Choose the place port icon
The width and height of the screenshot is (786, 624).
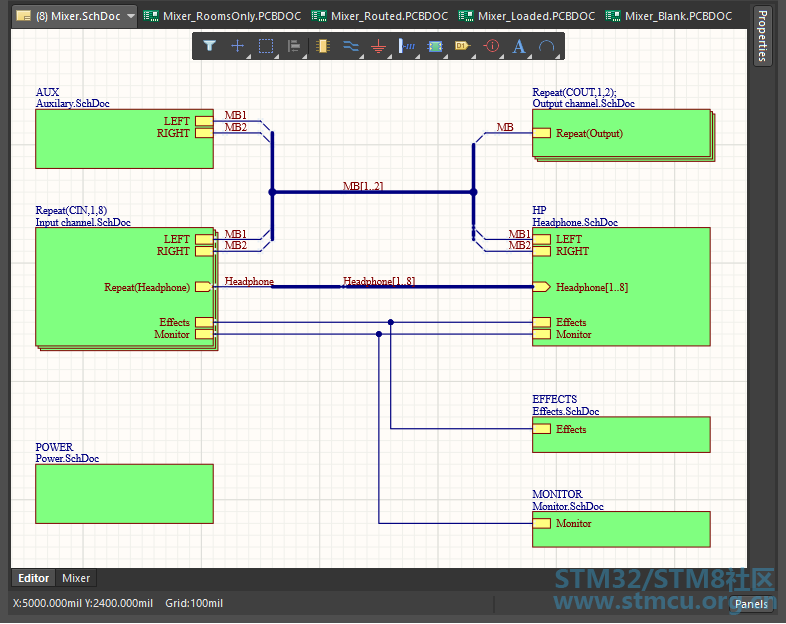[463, 46]
